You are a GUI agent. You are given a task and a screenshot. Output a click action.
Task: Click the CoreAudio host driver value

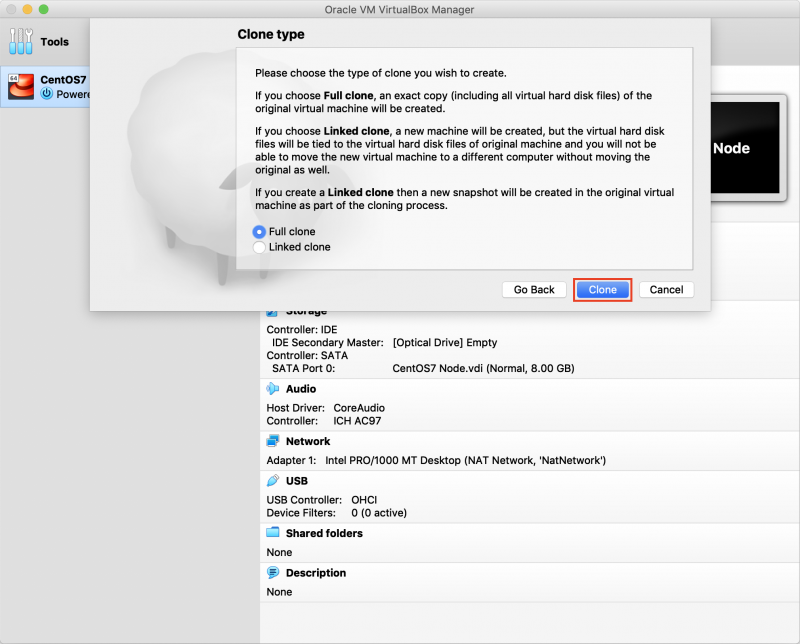click(x=359, y=408)
